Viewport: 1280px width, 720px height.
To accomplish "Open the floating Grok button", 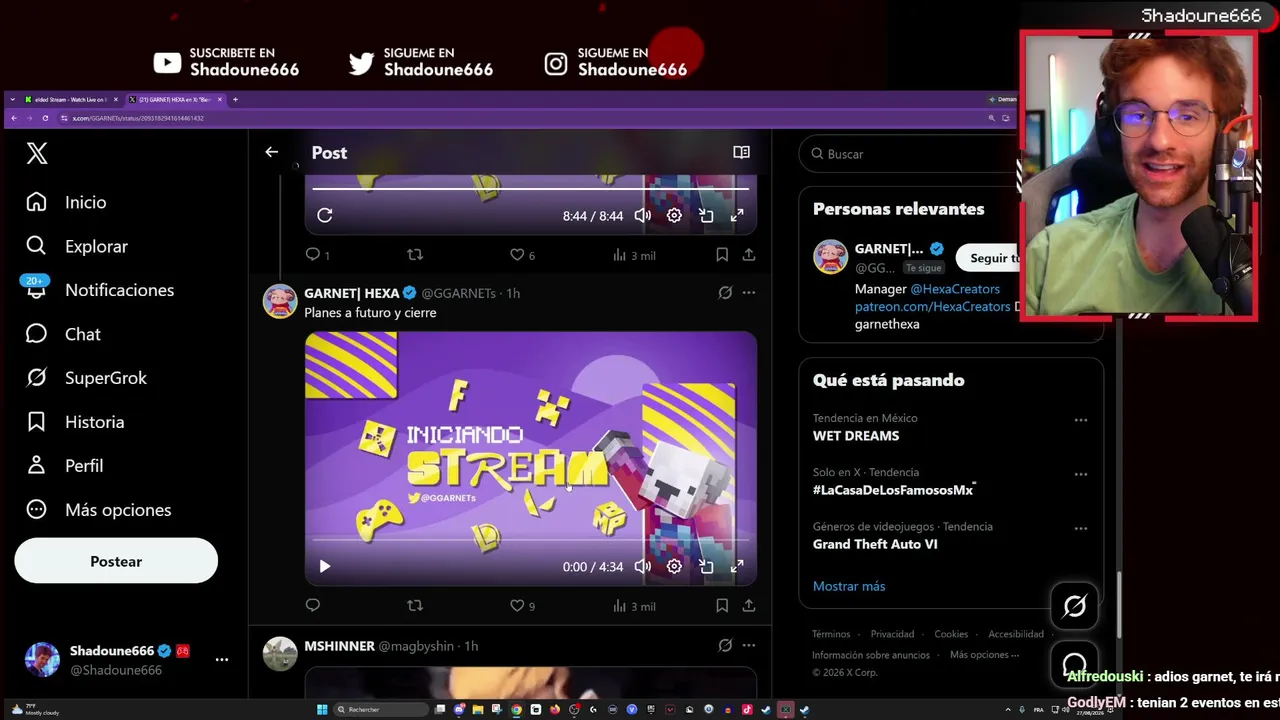I will 1075,606.
